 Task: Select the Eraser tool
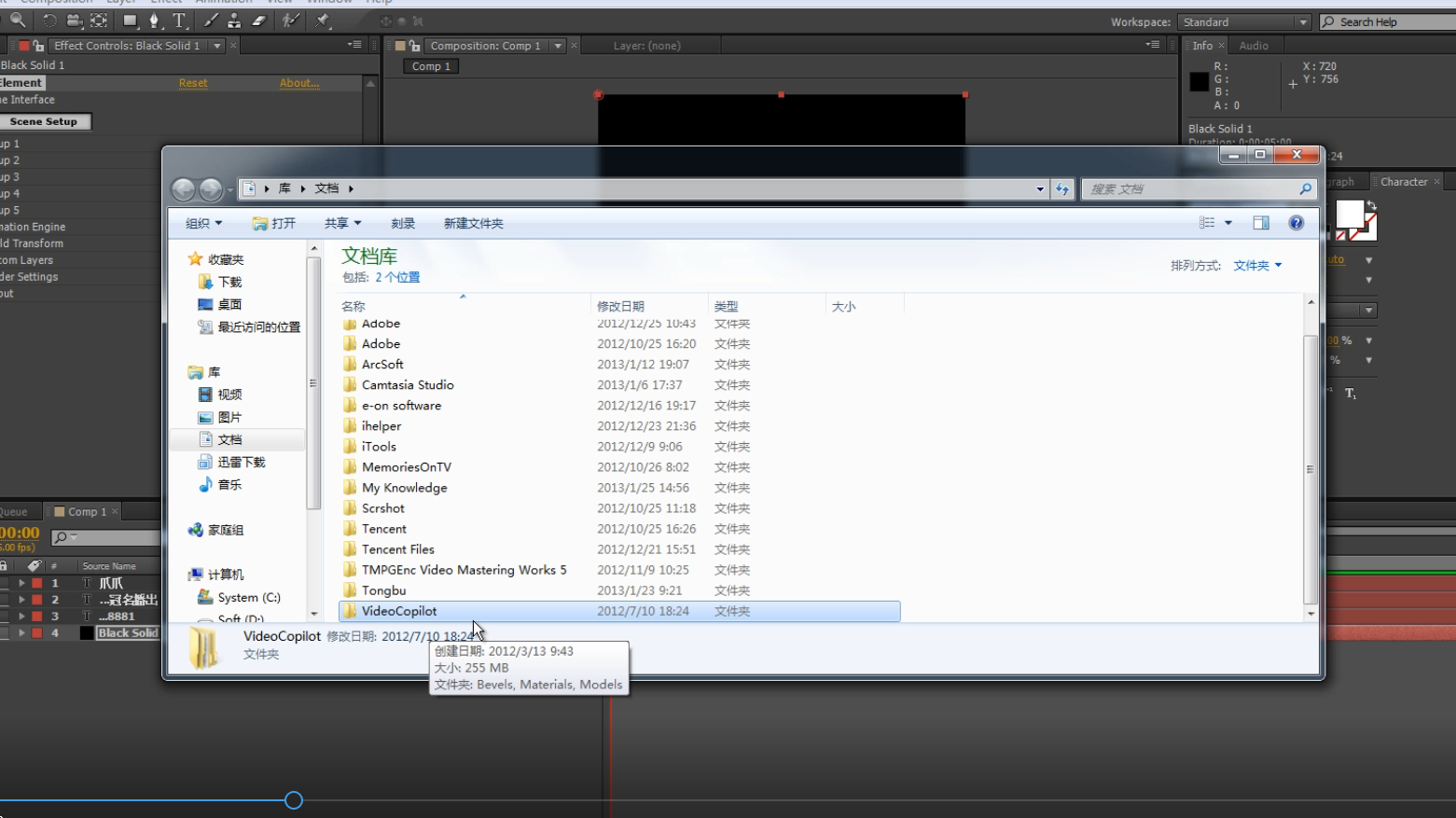259,21
